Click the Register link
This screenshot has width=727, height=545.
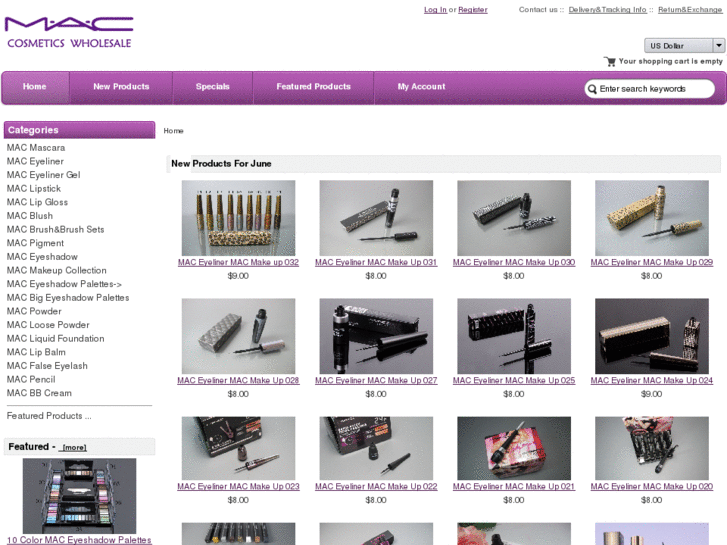472,10
